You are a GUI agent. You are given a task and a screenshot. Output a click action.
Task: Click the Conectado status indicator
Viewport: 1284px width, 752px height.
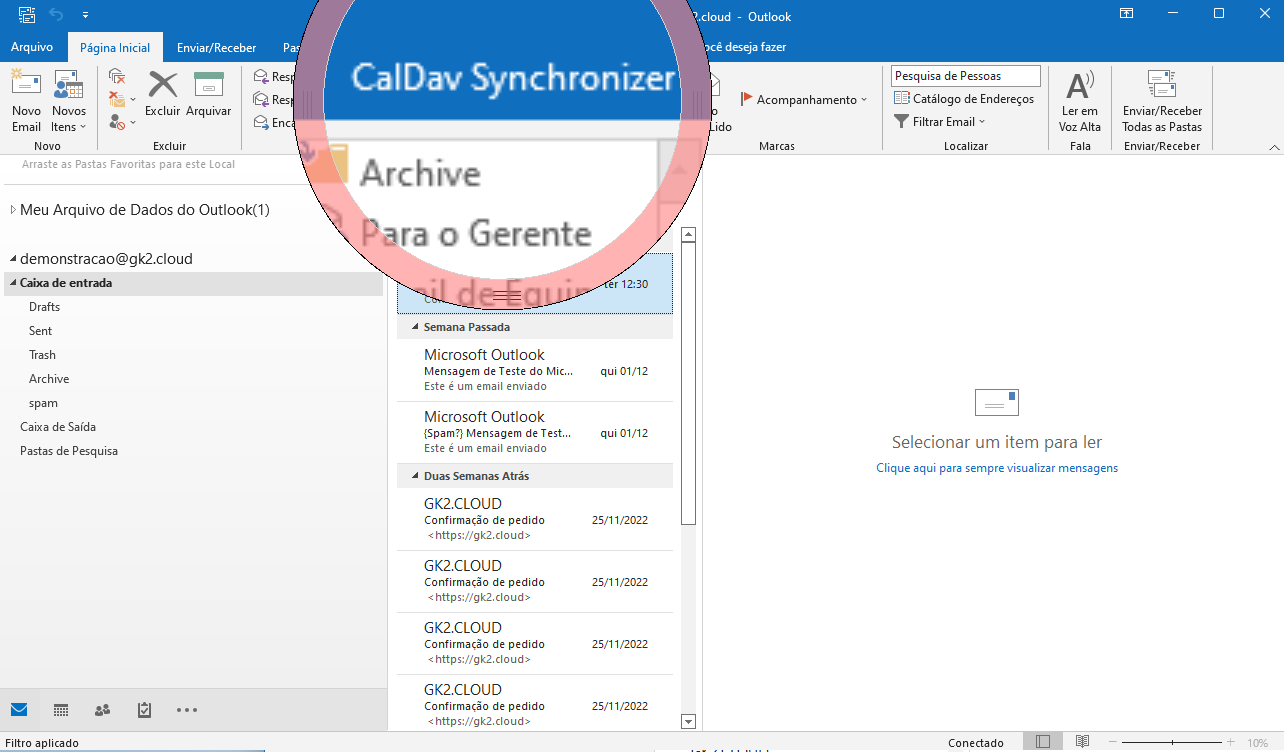pyautogui.click(x=975, y=743)
